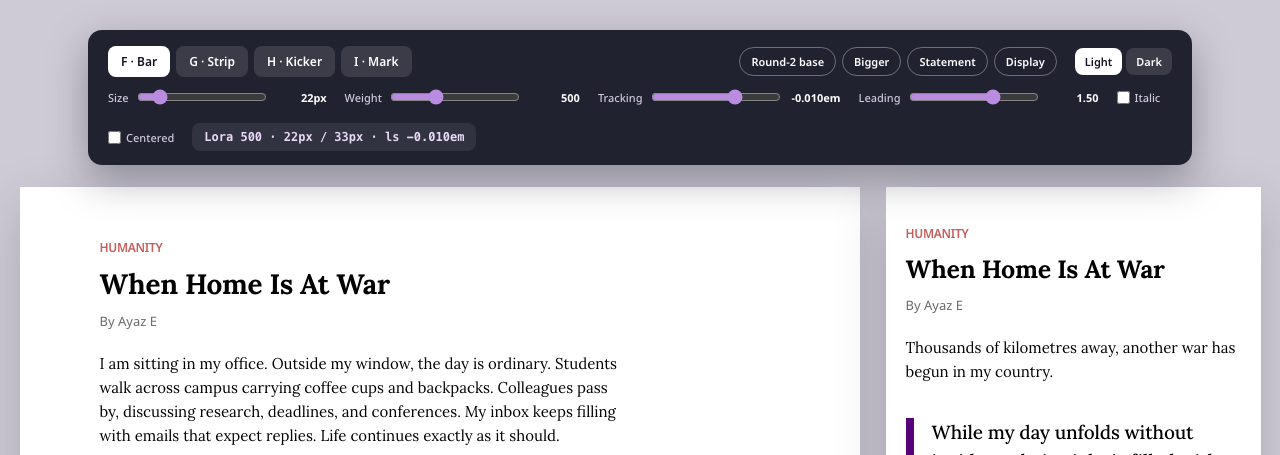Switch to Light theme

(1098, 62)
